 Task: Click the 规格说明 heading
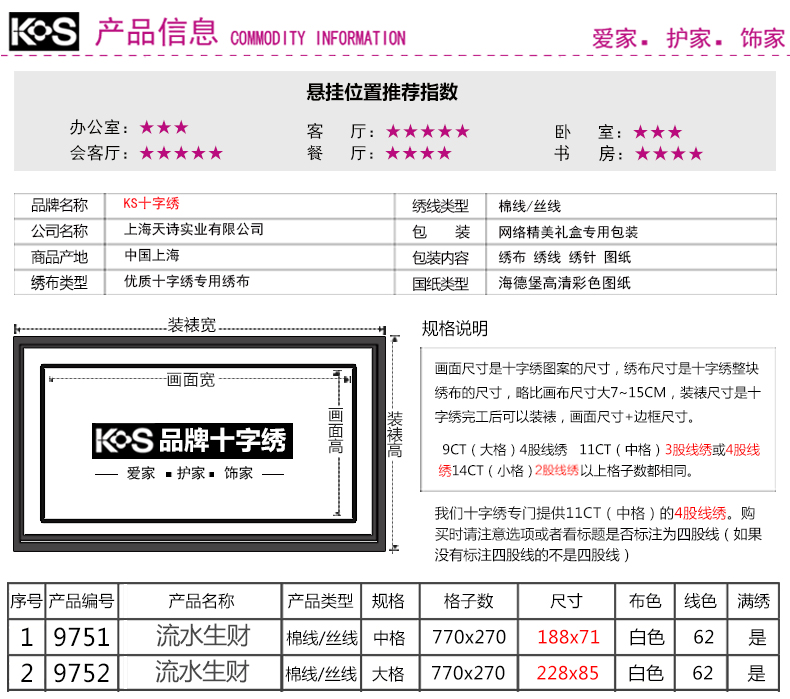[x=455, y=328]
